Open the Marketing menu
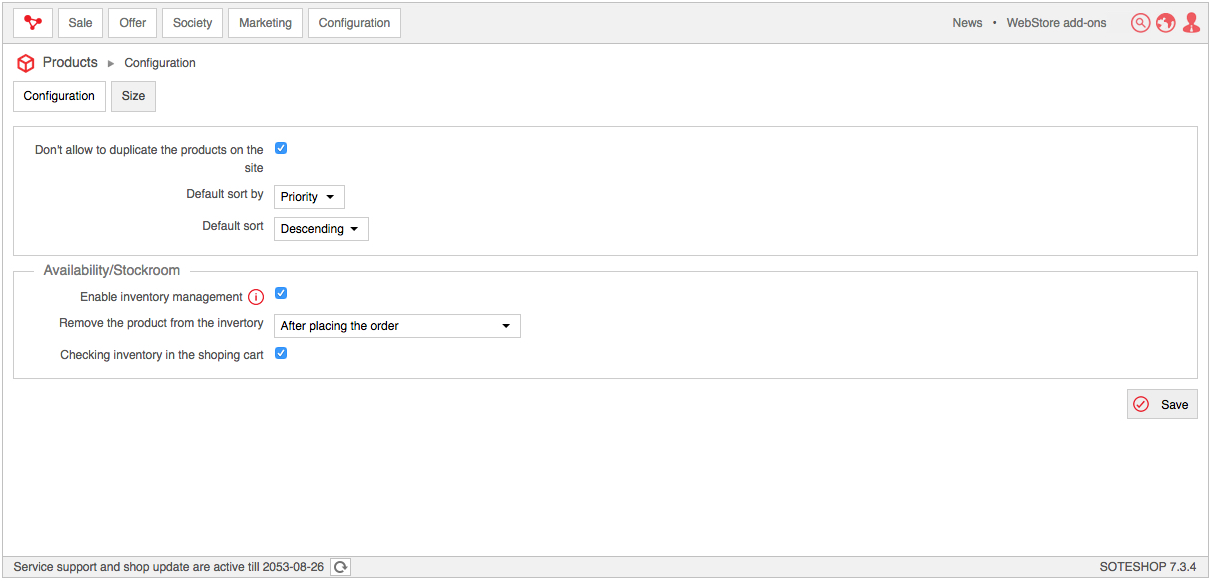 pos(265,23)
